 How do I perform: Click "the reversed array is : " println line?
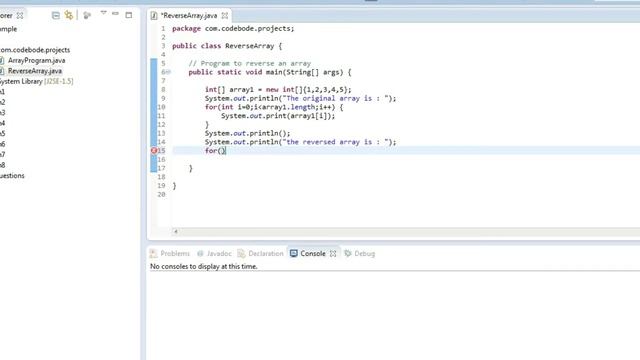[300, 142]
